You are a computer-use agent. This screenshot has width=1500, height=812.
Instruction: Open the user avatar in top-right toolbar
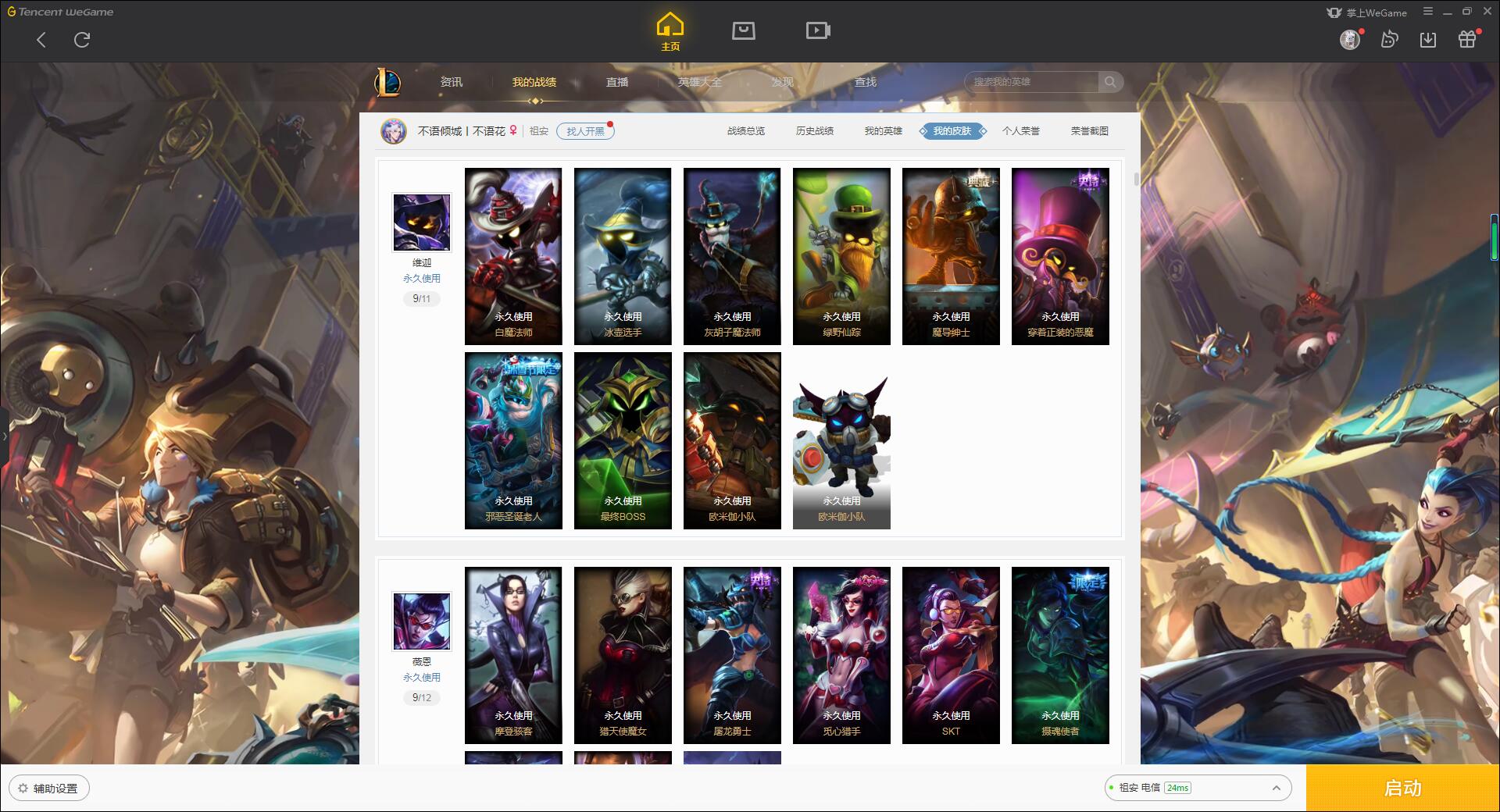(x=1349, y=39)
